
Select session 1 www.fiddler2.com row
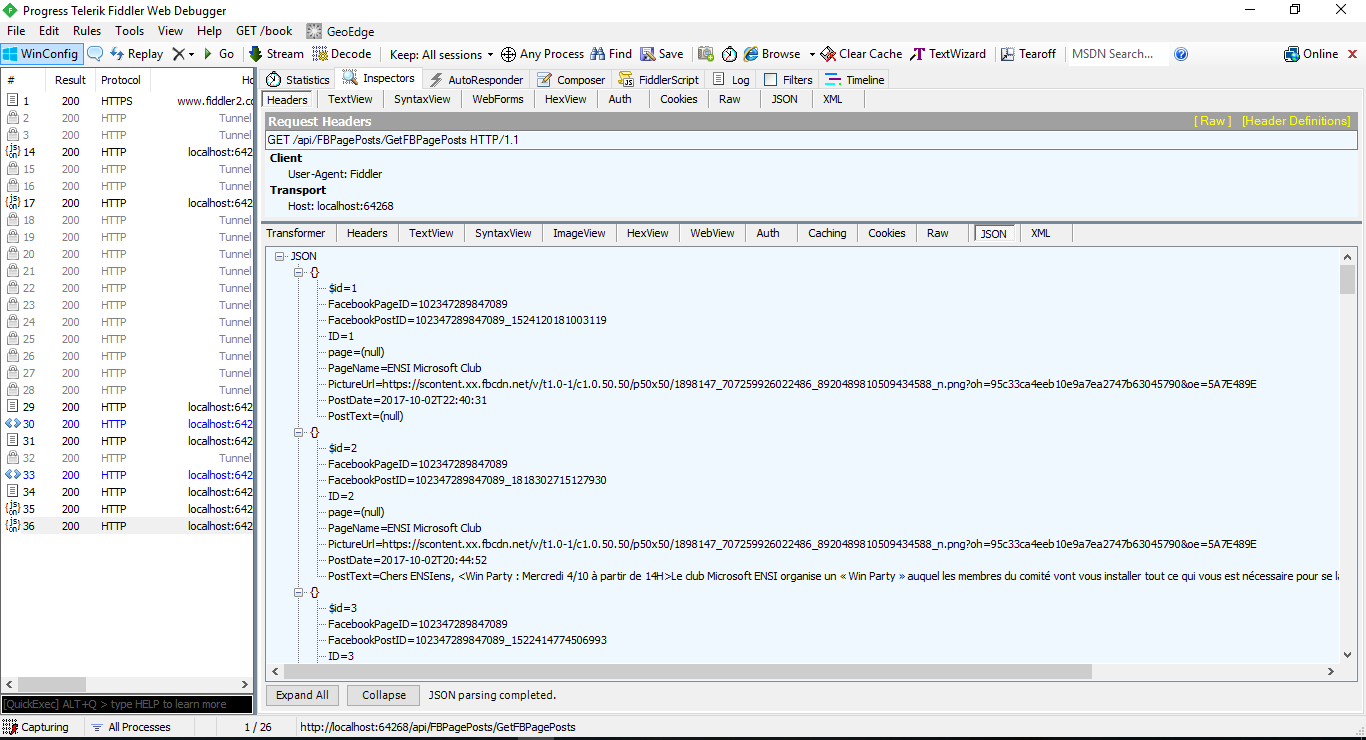tap(127, 101)
